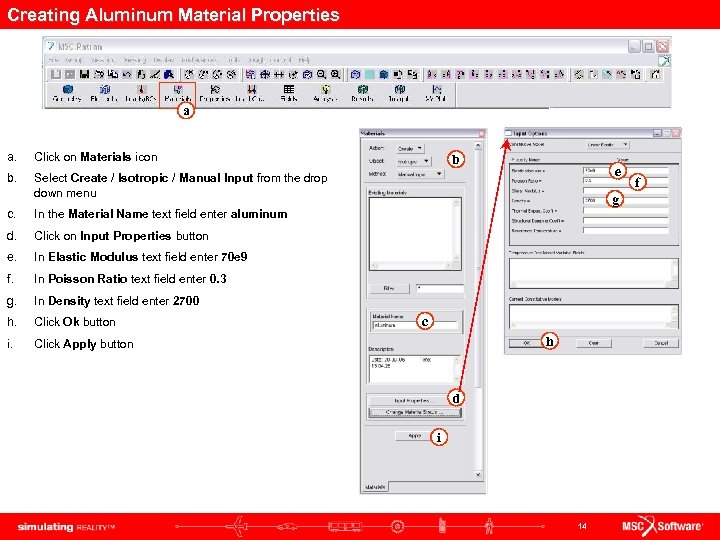Open the Viewing menu
720x540 pixels.
coord(134,60)
